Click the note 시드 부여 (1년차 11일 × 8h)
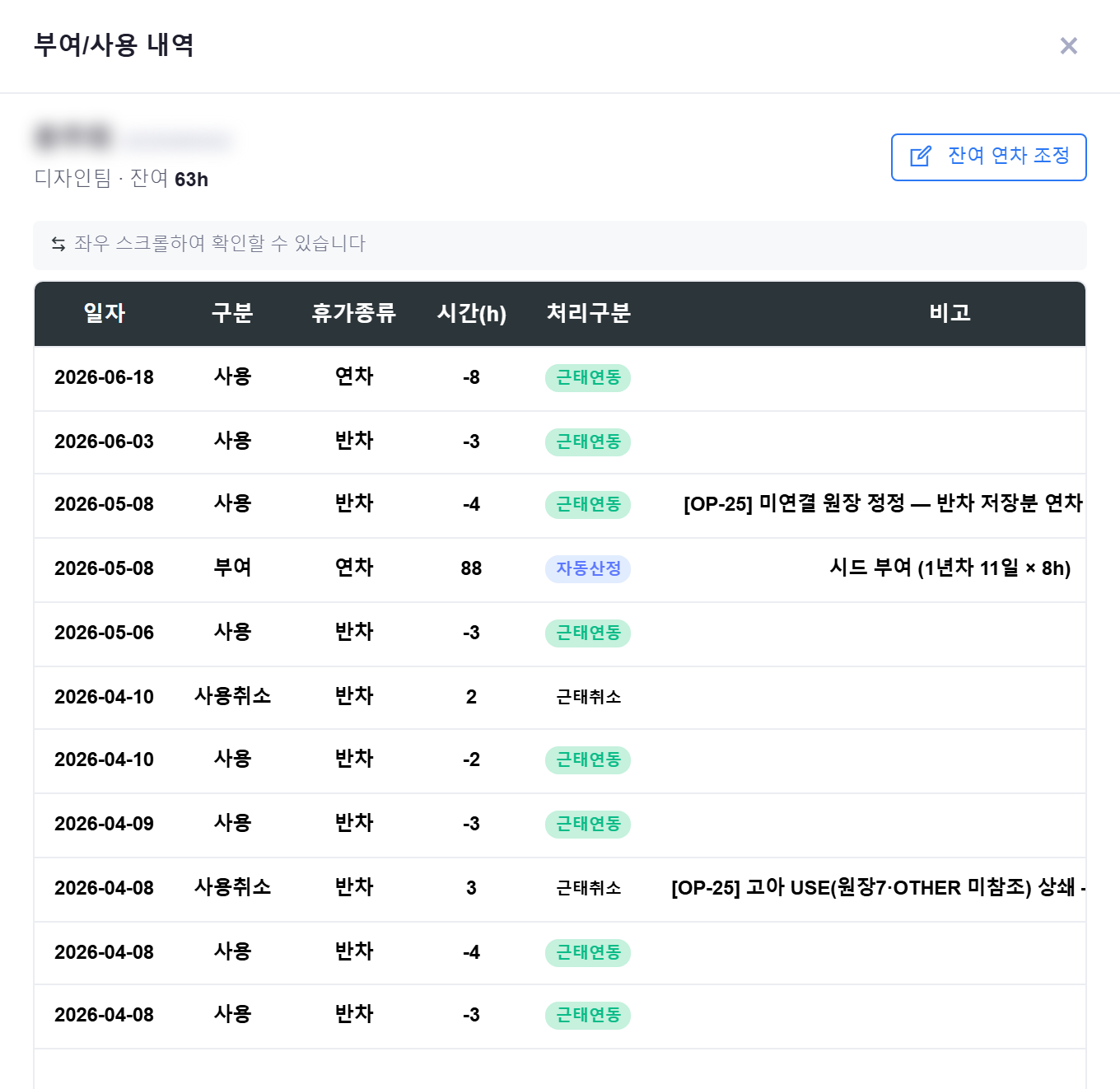 tap(950, 568)
